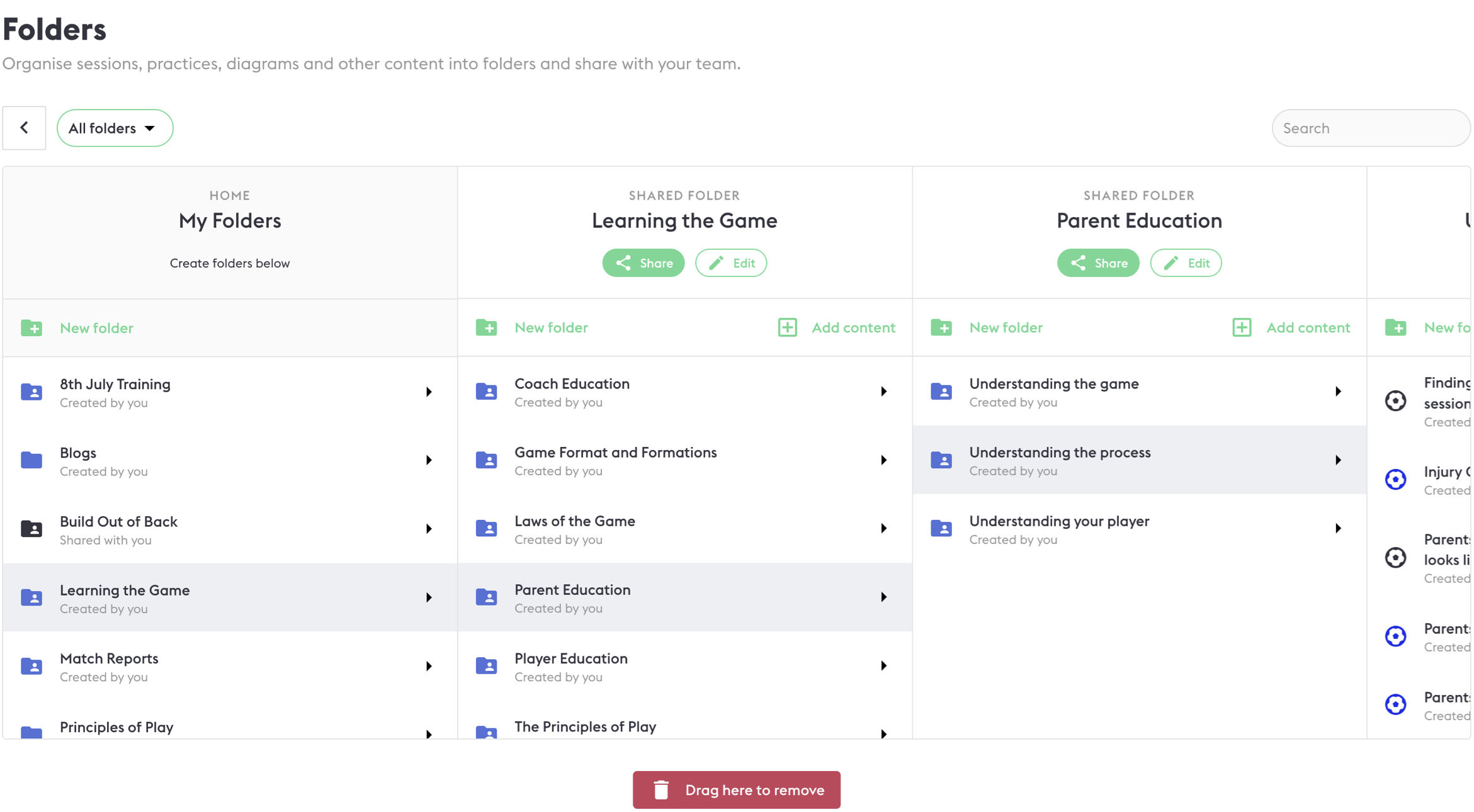
Task: Click pencil Edit icon for Parent Education
Action: tap(1171, 263)
